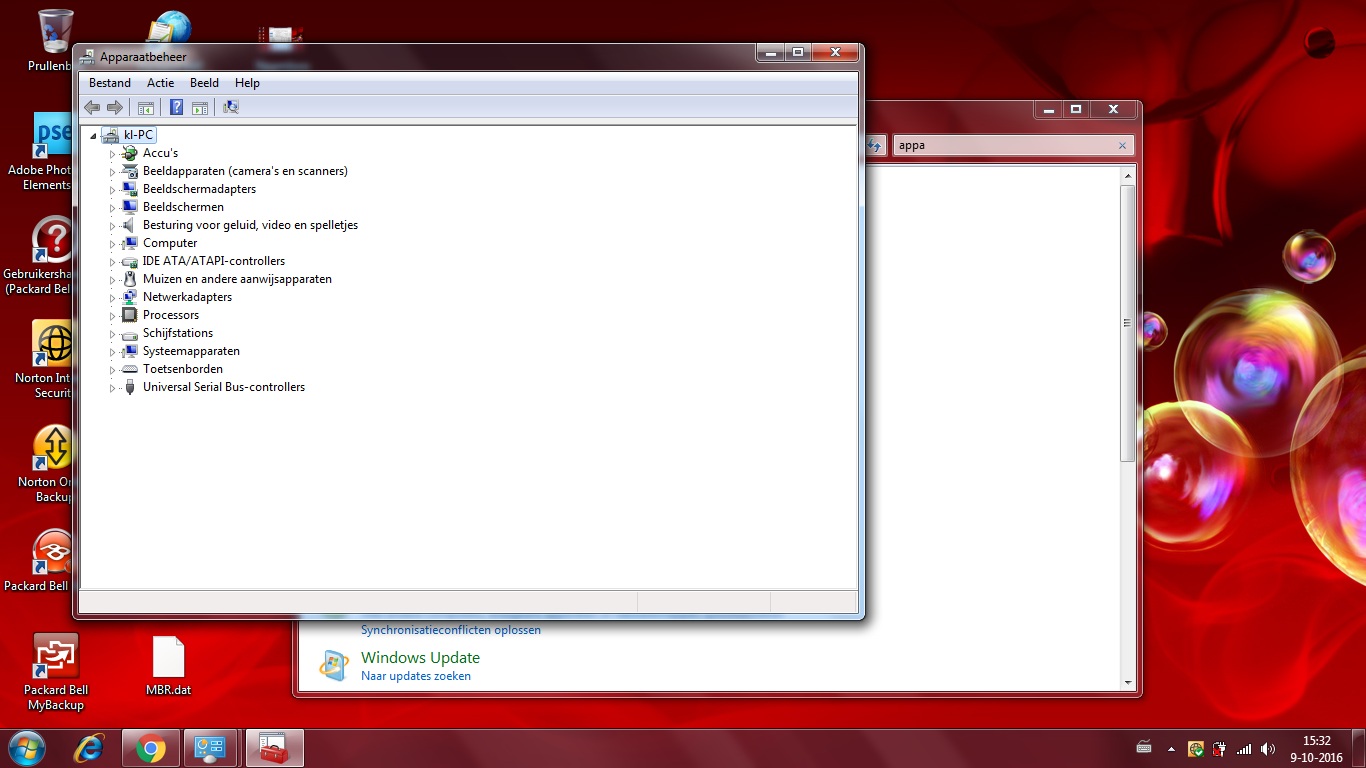Expand the Beeldschermen arrow
The height and width of the screenshot is (768, 1366).
(x=112, y=208)
